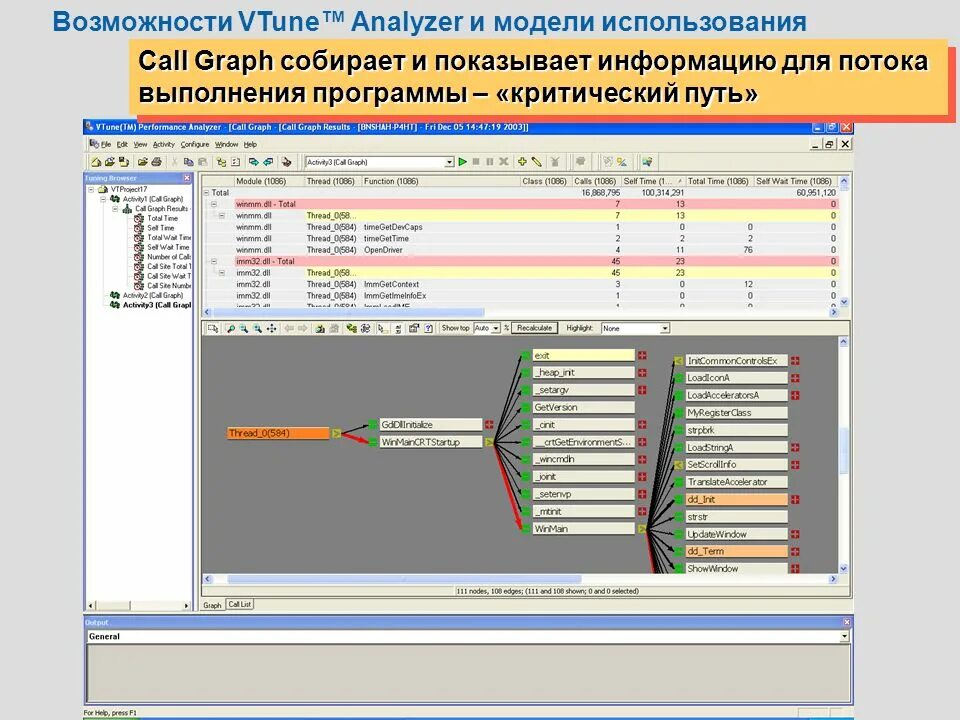
Task: Select Activity1 (Call Graph) in Tuning Browser
Action: [152, 199]
